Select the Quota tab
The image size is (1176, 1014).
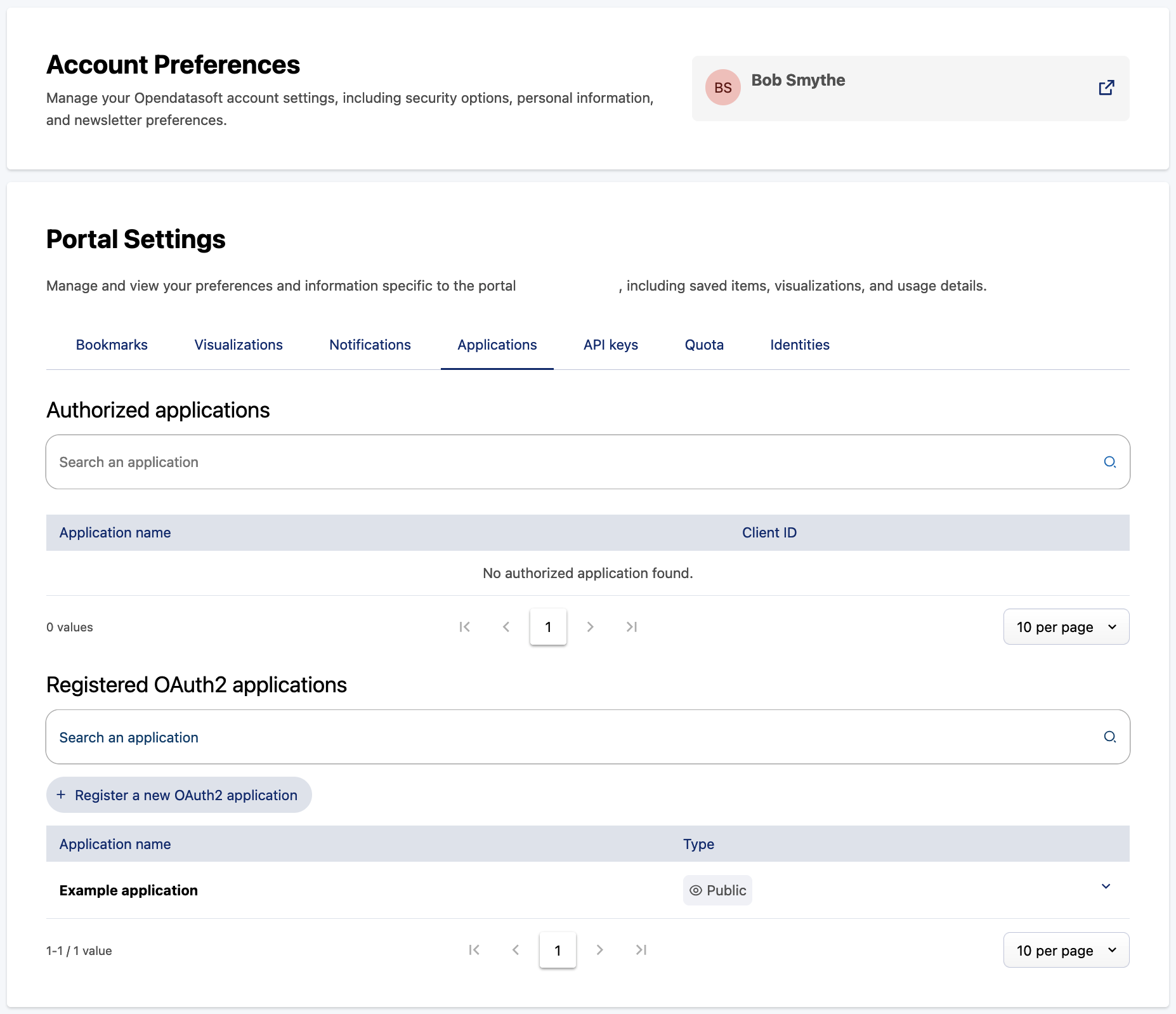[704, 345]
